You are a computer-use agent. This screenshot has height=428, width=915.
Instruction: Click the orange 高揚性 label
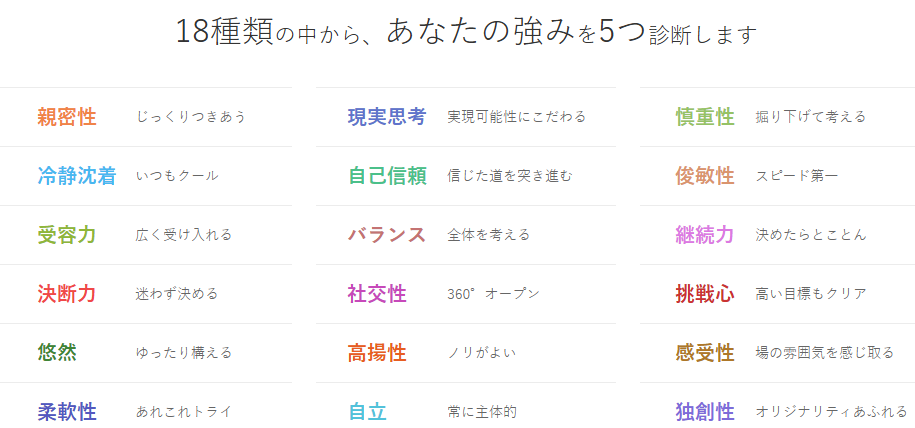[377, 352]
